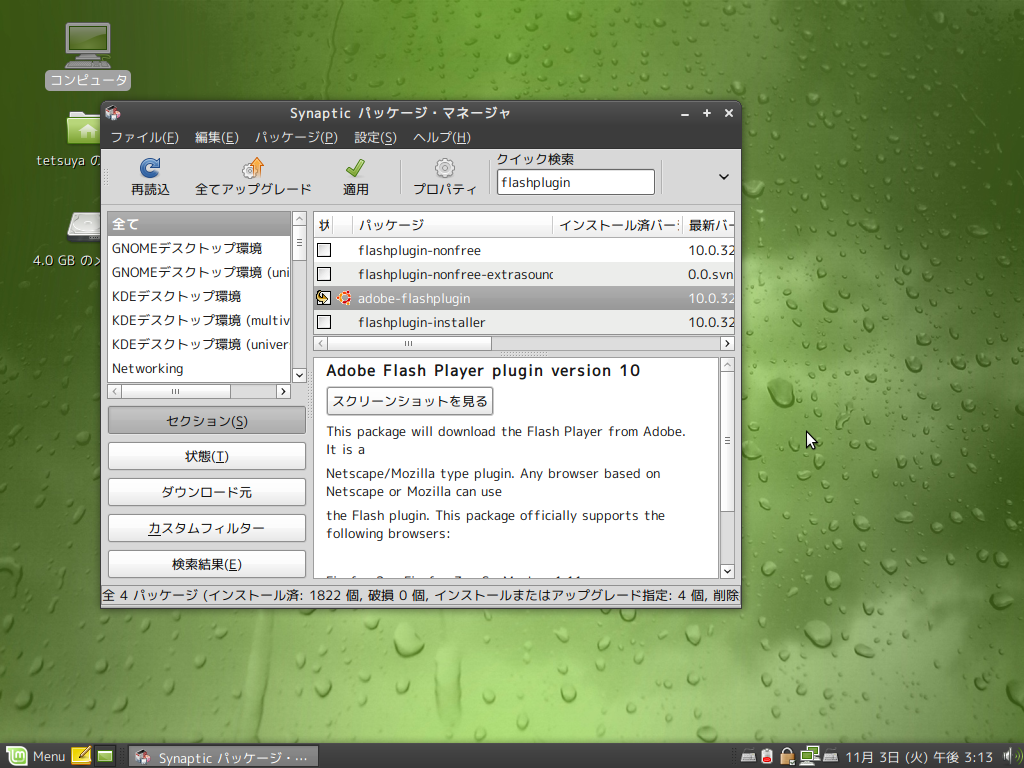Click left arrow of package list scrollbar
Image resolution: width=1024 pixels, height=768 pixels.
(321, 344)
